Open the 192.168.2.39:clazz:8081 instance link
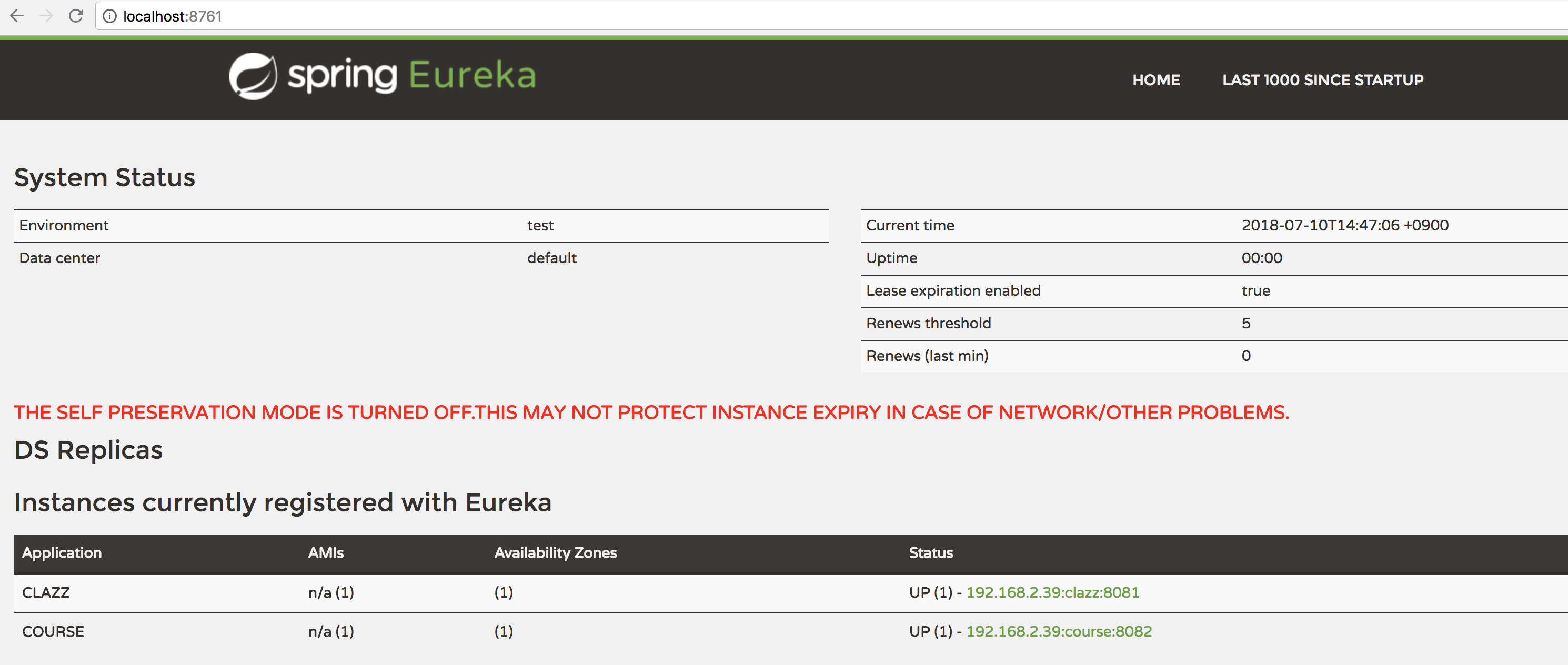Image resolution: width=1568 pixels, height=665 pixels. [x=1052, y=592]
